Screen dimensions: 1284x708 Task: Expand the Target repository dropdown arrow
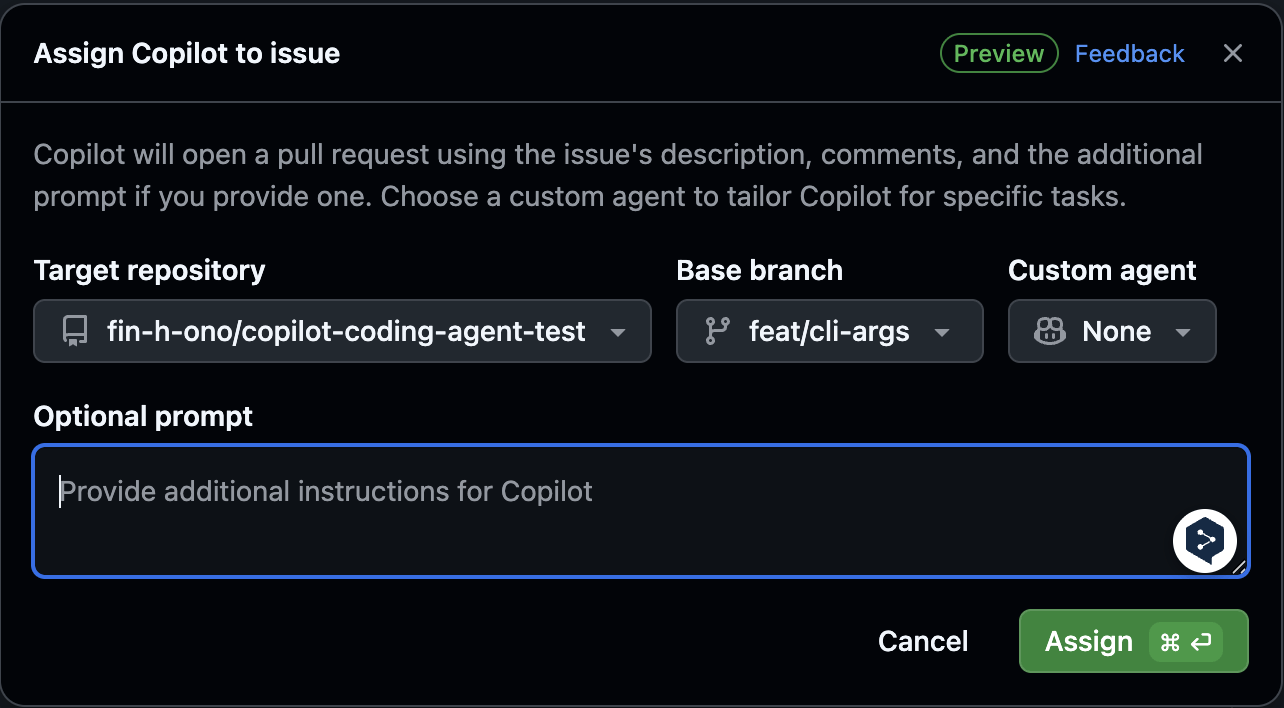click(x=618, y=332)
